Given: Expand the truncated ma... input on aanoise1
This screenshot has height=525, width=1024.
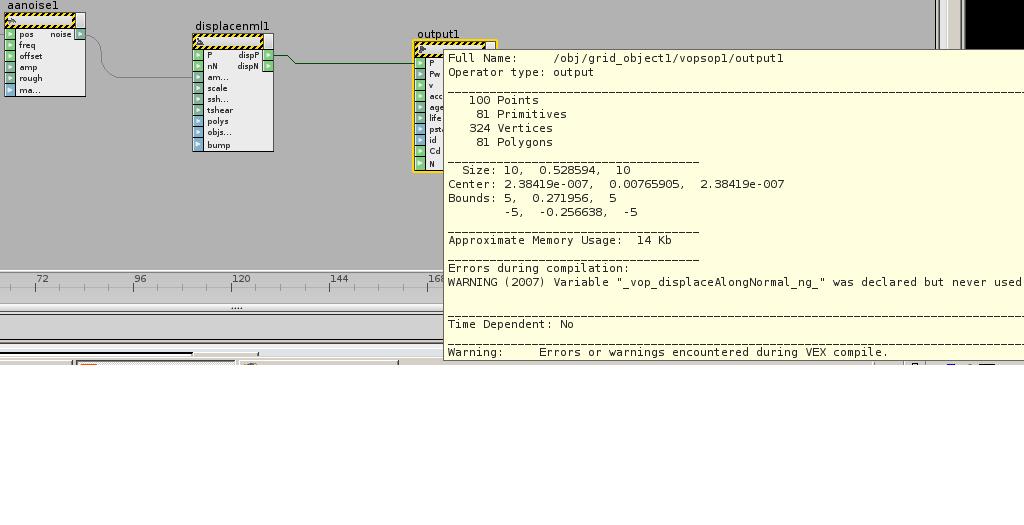Looking at the screenshot, I should tap(29, 90).
